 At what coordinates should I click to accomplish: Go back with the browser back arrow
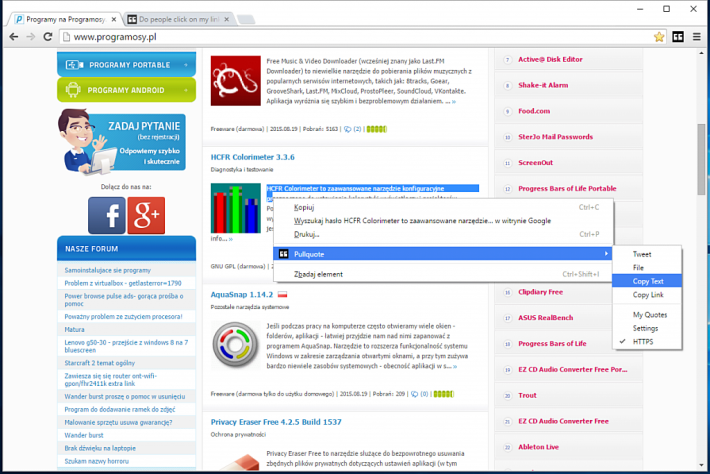14,37
